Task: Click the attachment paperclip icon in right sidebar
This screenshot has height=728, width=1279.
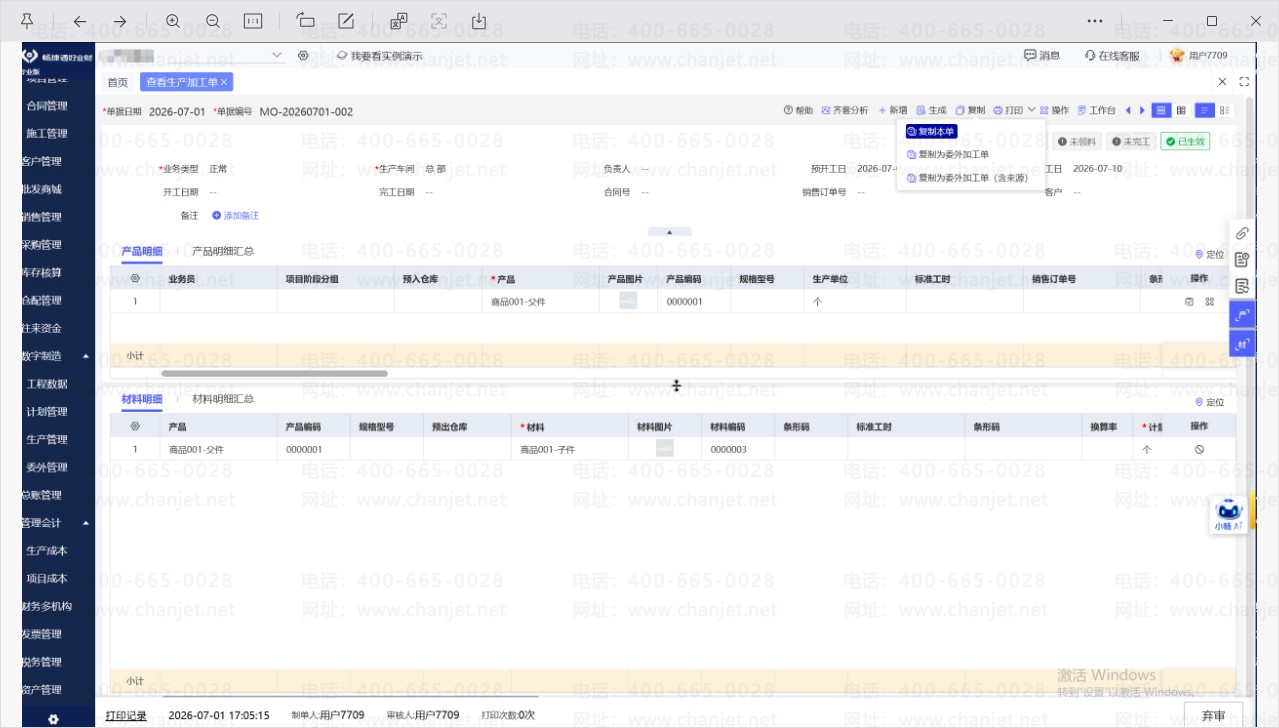Action: click(1241, 233)
